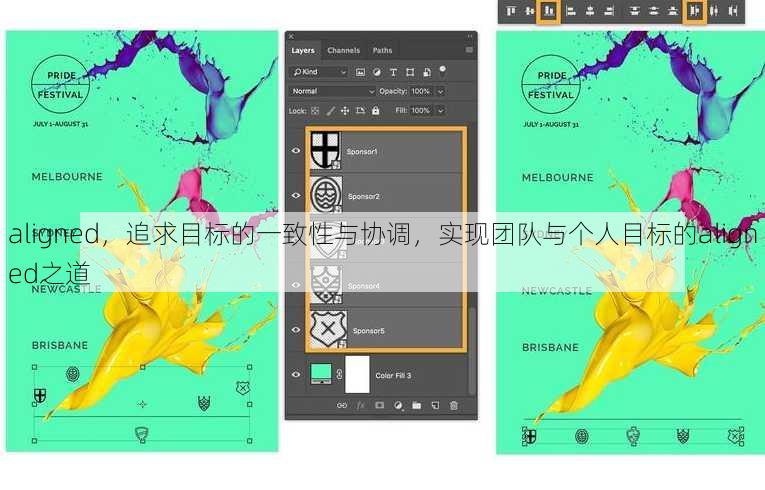765x490 pixels.
Task: Open the Kind filter dropdown
Action: [320, 72]
